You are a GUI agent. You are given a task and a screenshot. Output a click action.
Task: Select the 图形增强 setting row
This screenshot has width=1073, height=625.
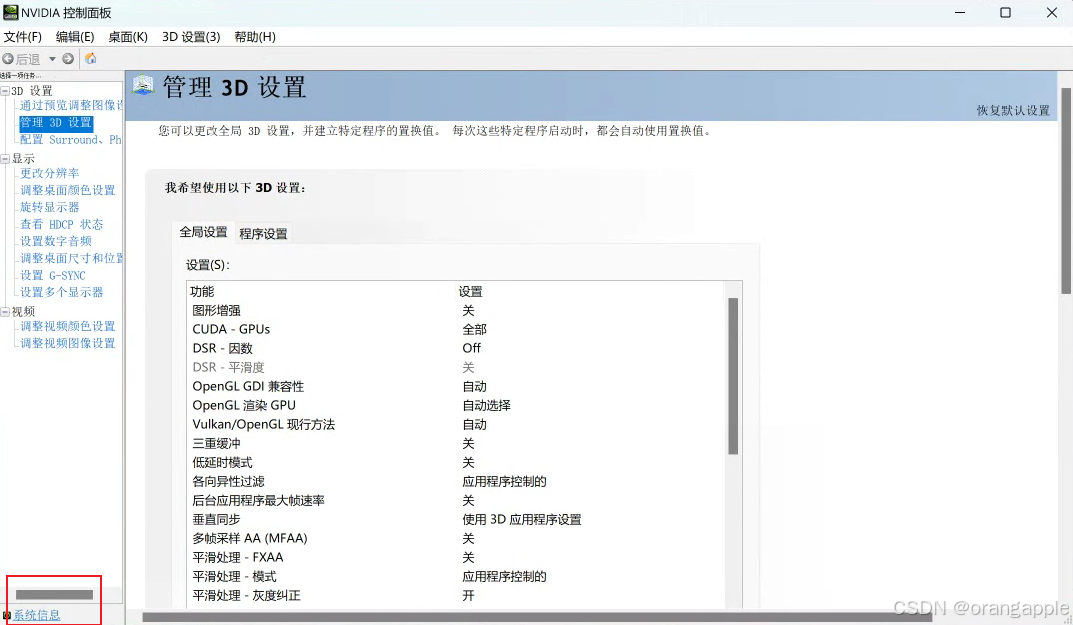click(x=455, y=311)
